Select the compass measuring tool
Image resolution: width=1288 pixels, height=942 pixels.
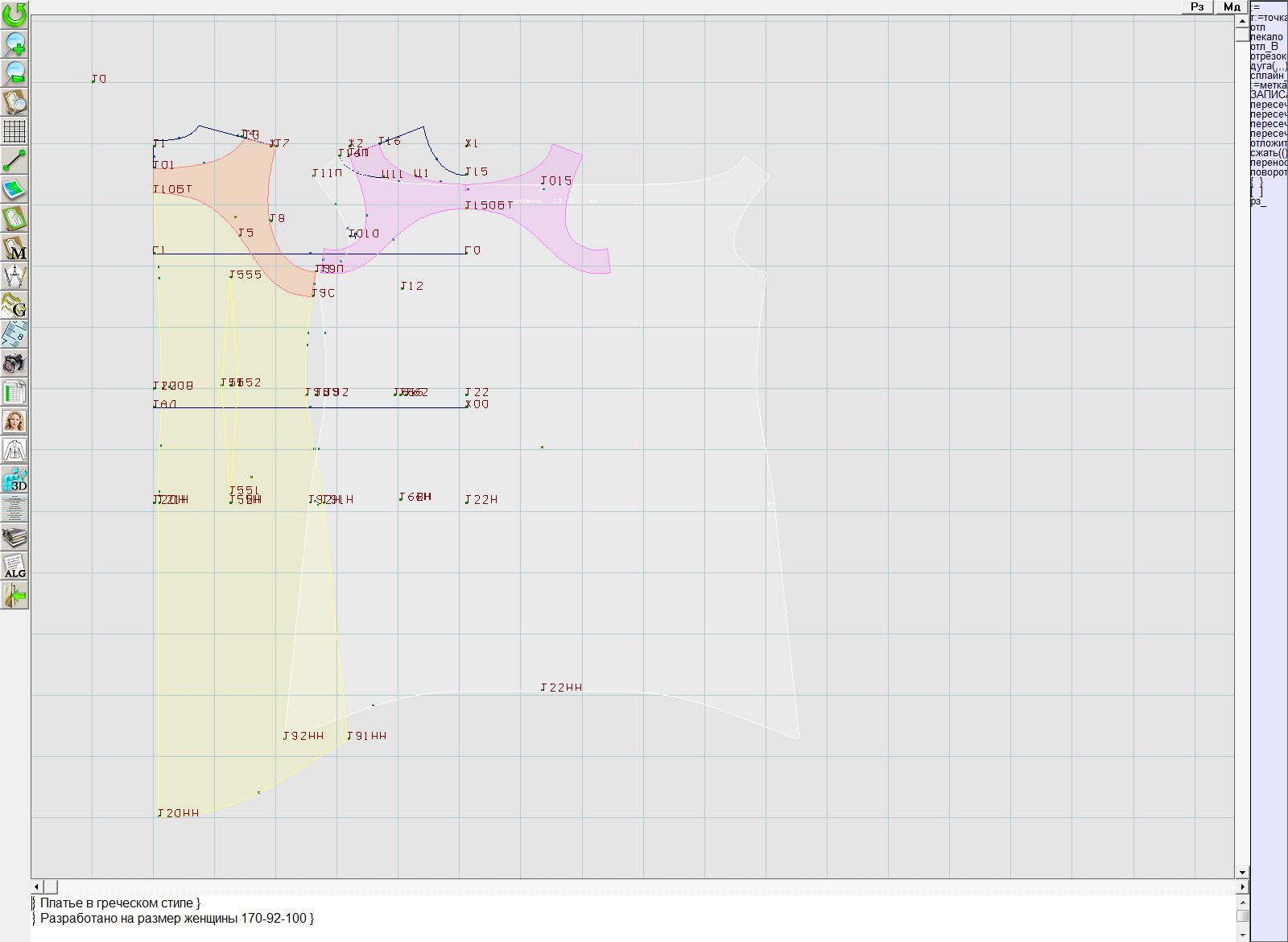pos(14,276)
